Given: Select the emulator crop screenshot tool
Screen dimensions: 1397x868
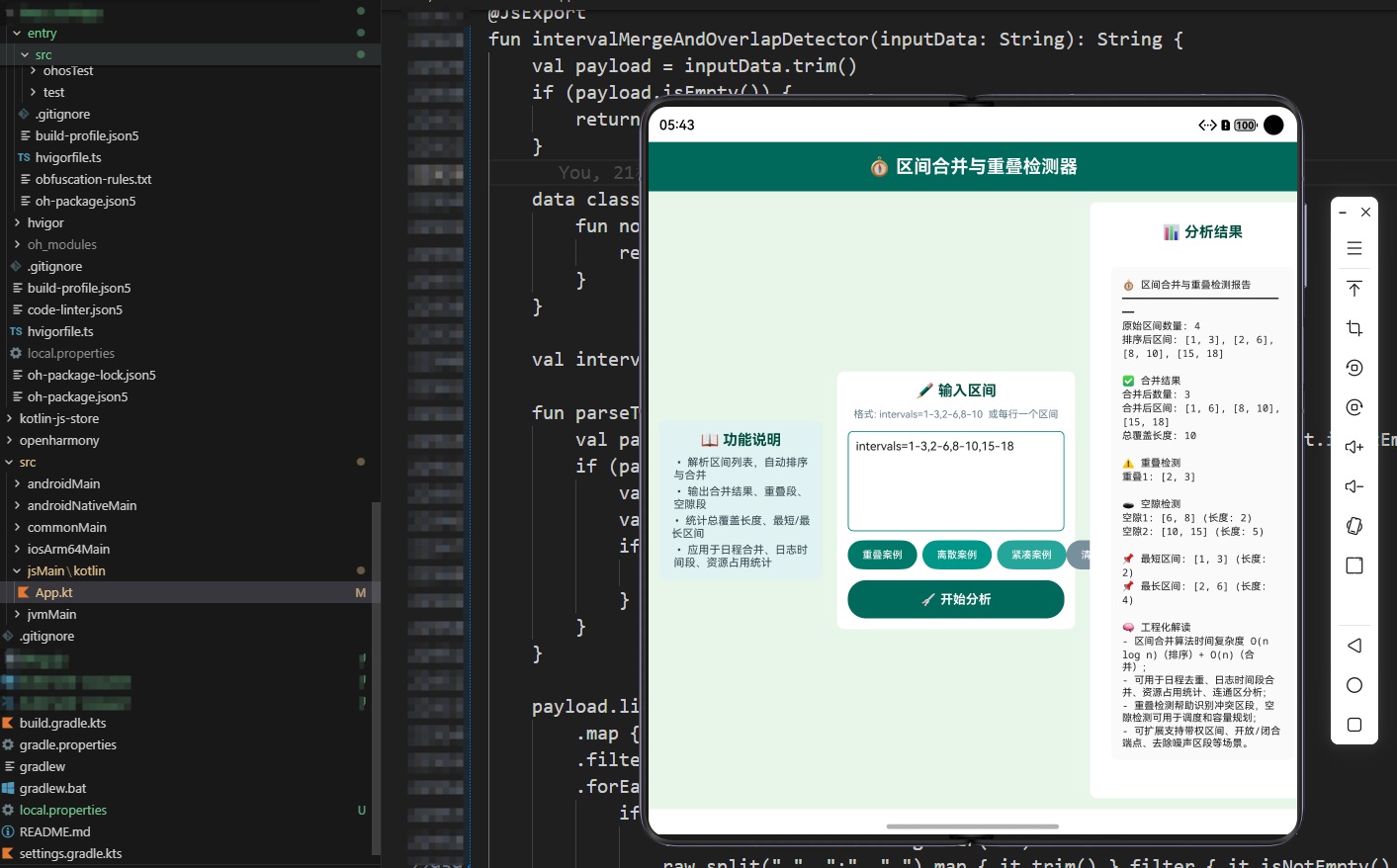Looking at the screenshot, I should (x=1354, y=328).
